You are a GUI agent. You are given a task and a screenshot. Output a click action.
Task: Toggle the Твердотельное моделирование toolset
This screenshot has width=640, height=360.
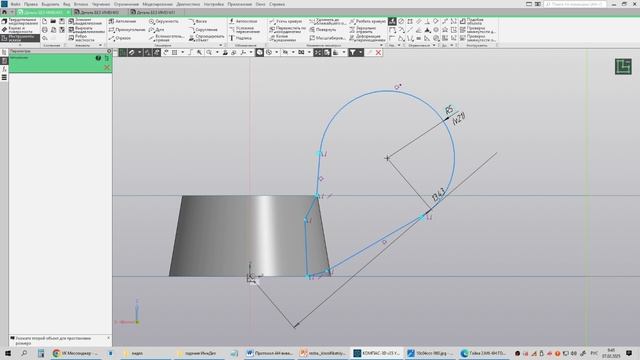(x=20, y=21)
